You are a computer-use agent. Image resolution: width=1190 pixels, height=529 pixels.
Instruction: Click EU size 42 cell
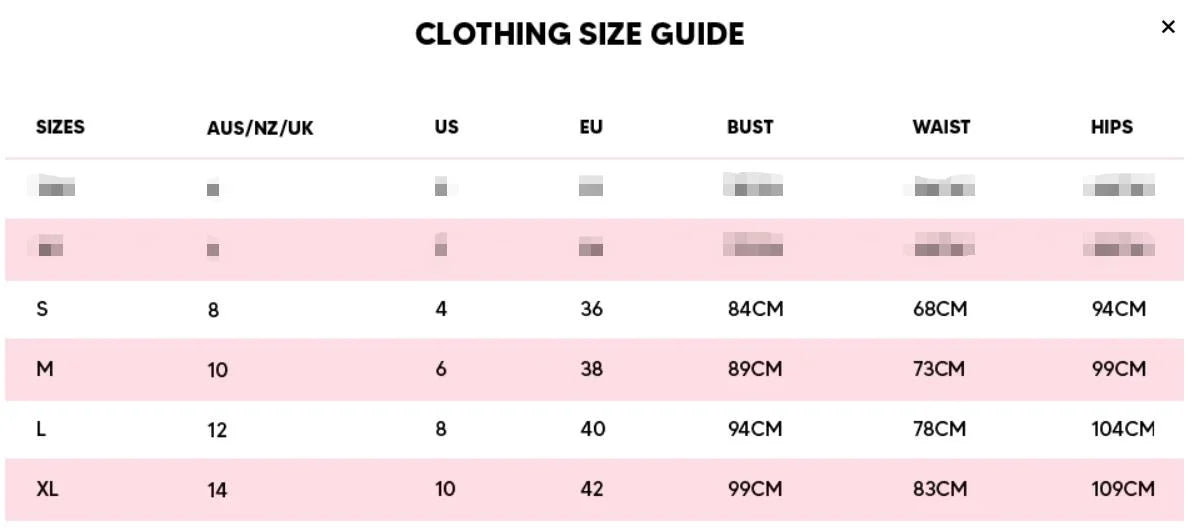(x=592, y=489)
